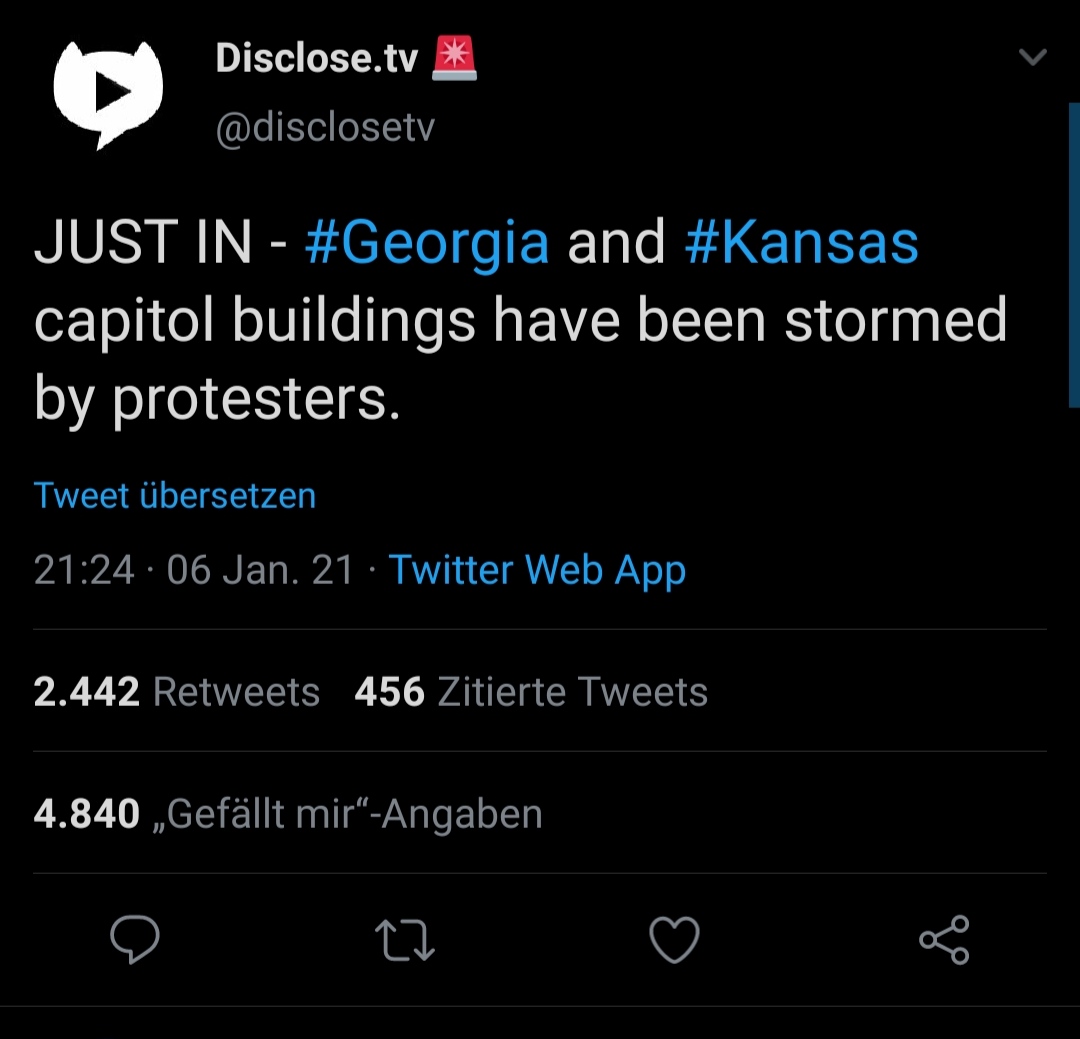The image size is (1080, 1039).
Task: Show the 456 Zitierte Tweets
Action: [531, 692]
